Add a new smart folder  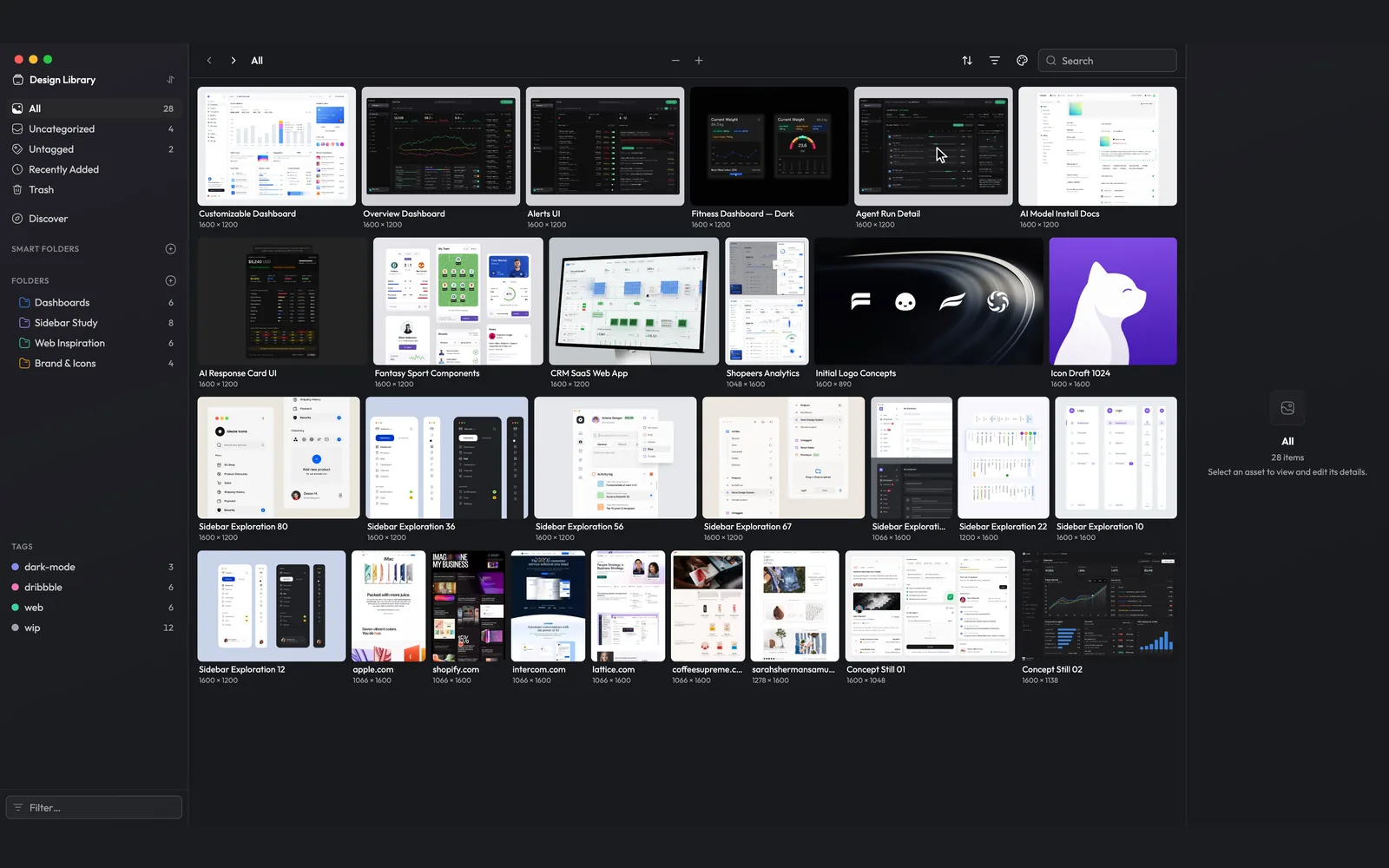coord(170,249)
